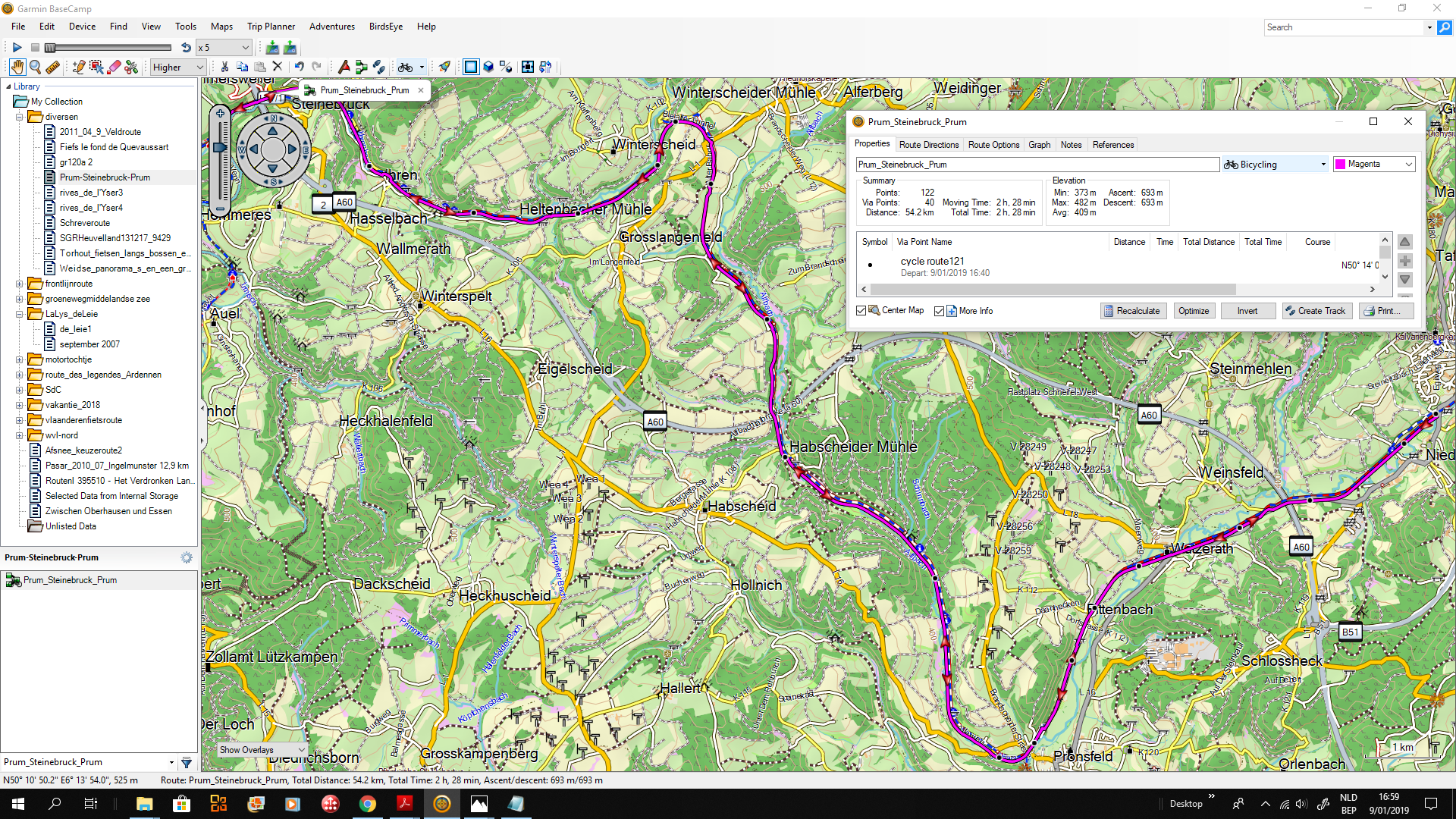Click the Print... button
This screenshot has height=819, width=1456.
(x=1385, y=311)
